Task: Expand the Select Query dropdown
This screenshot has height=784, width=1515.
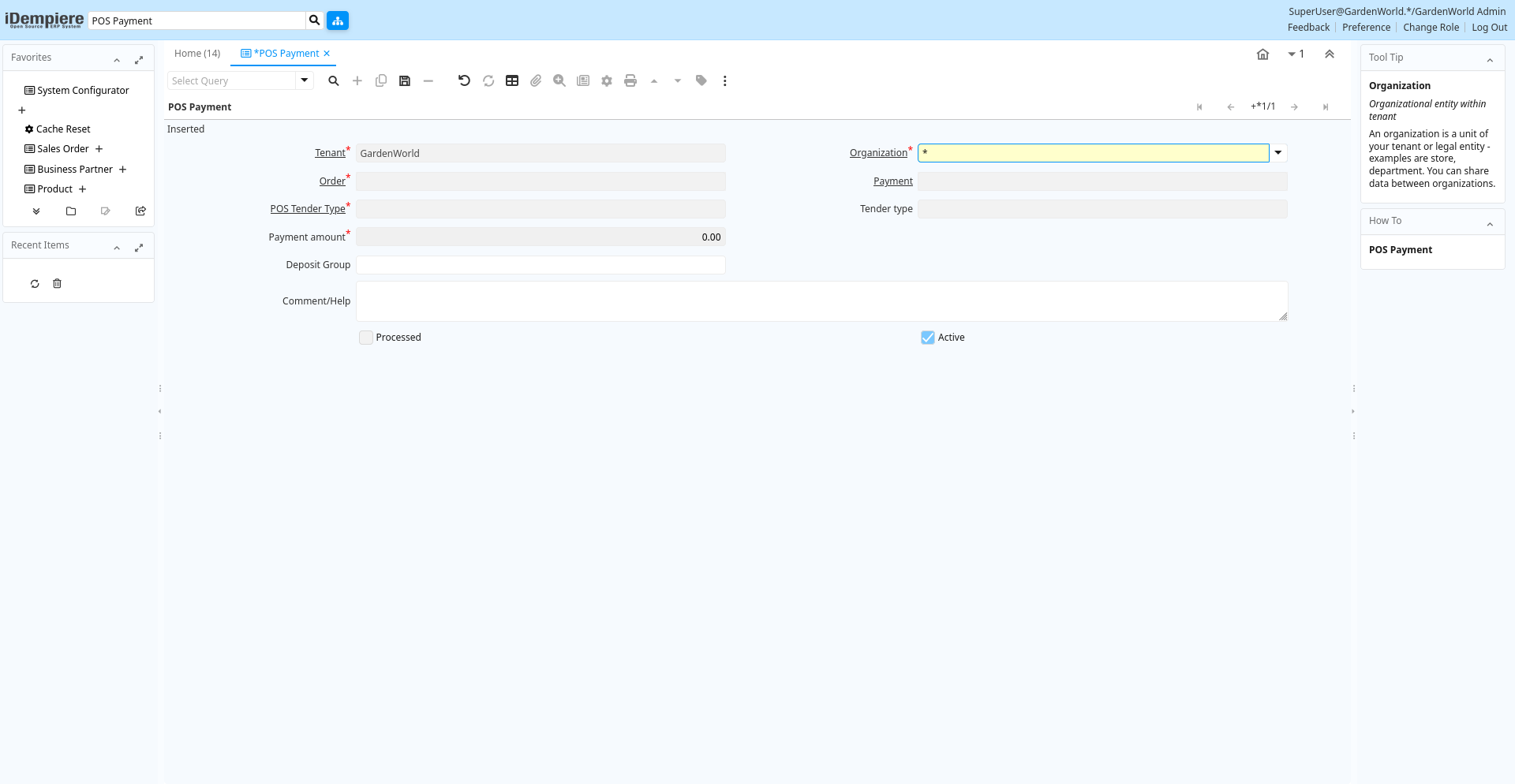Action: coord(305,80)
